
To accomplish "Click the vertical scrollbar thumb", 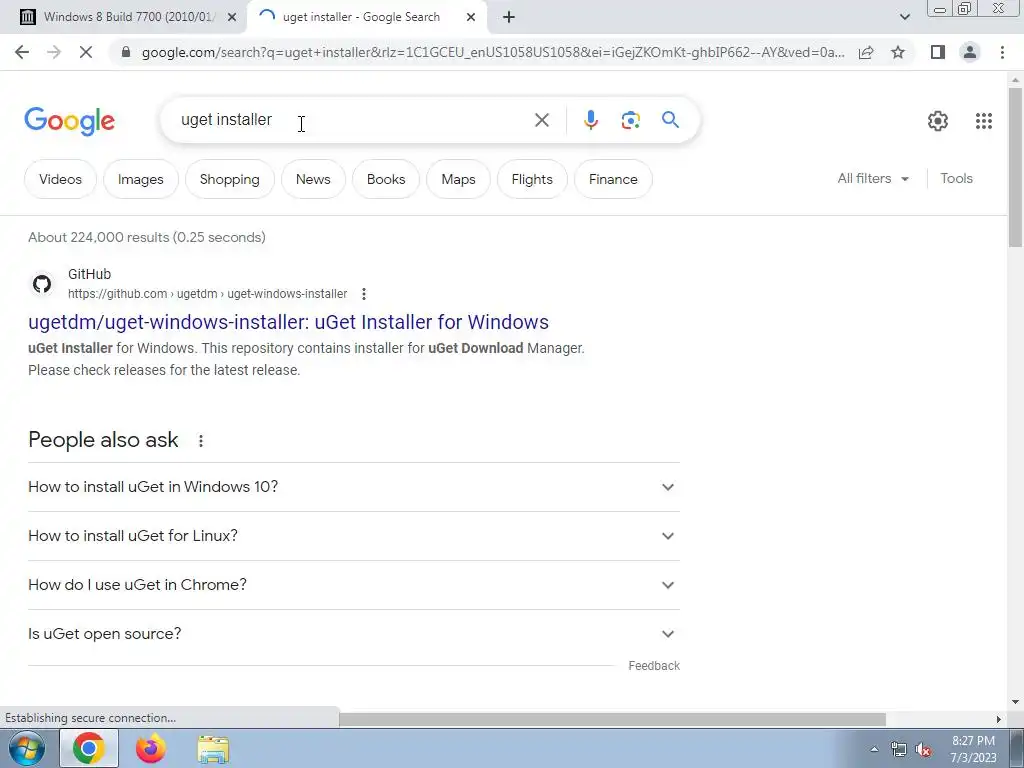I will 1015,167.
